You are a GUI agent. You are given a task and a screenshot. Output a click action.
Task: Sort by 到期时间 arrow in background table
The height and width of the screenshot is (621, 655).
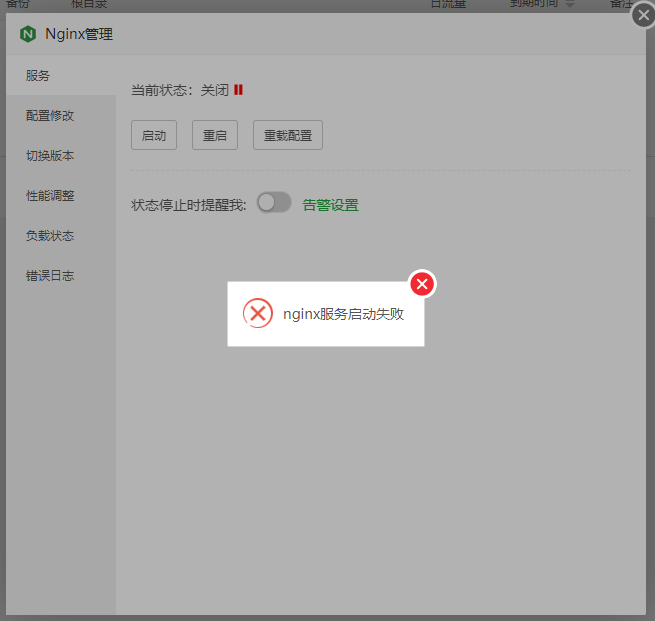570,4
